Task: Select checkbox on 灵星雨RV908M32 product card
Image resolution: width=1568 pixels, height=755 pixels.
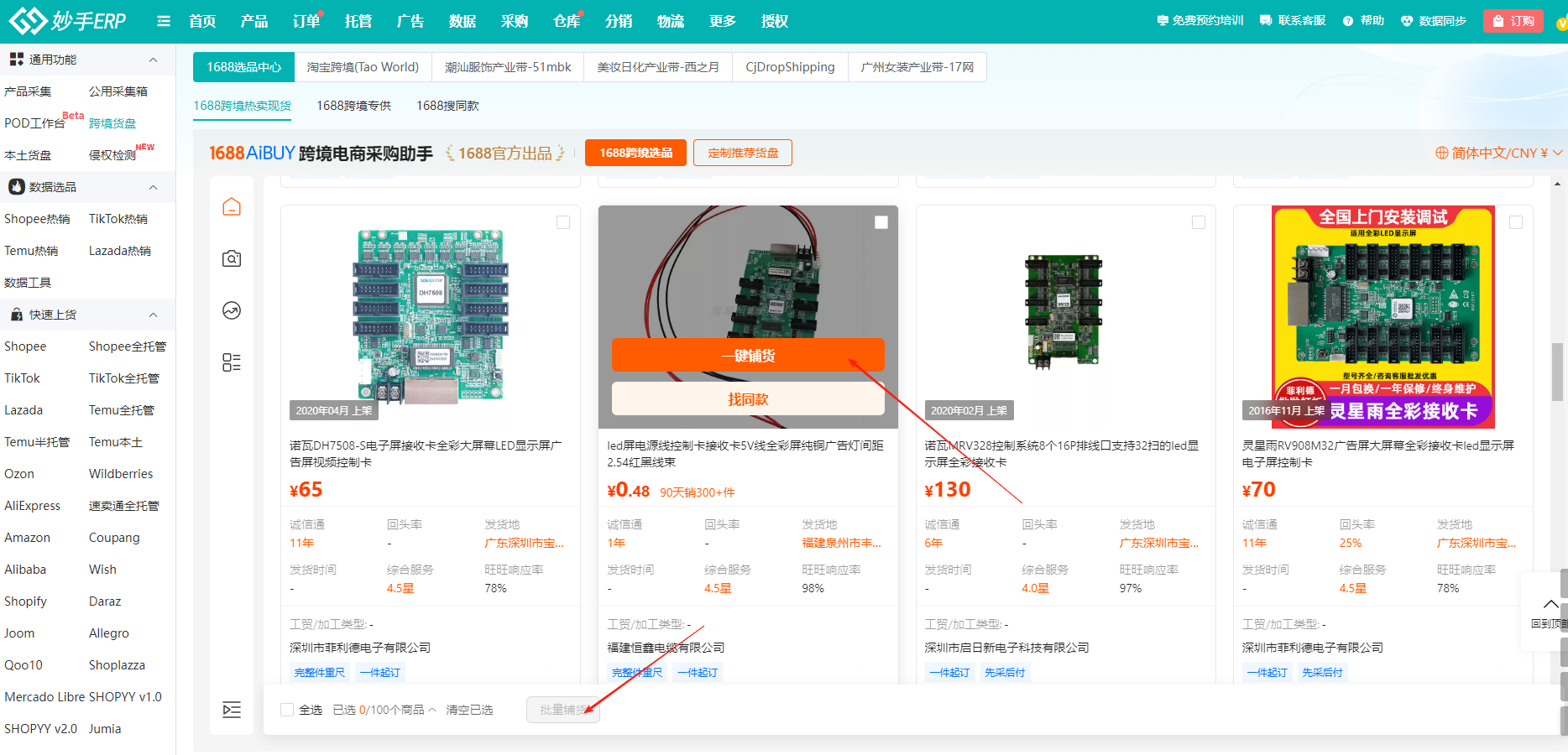Action: click(x=1516, y=222)
